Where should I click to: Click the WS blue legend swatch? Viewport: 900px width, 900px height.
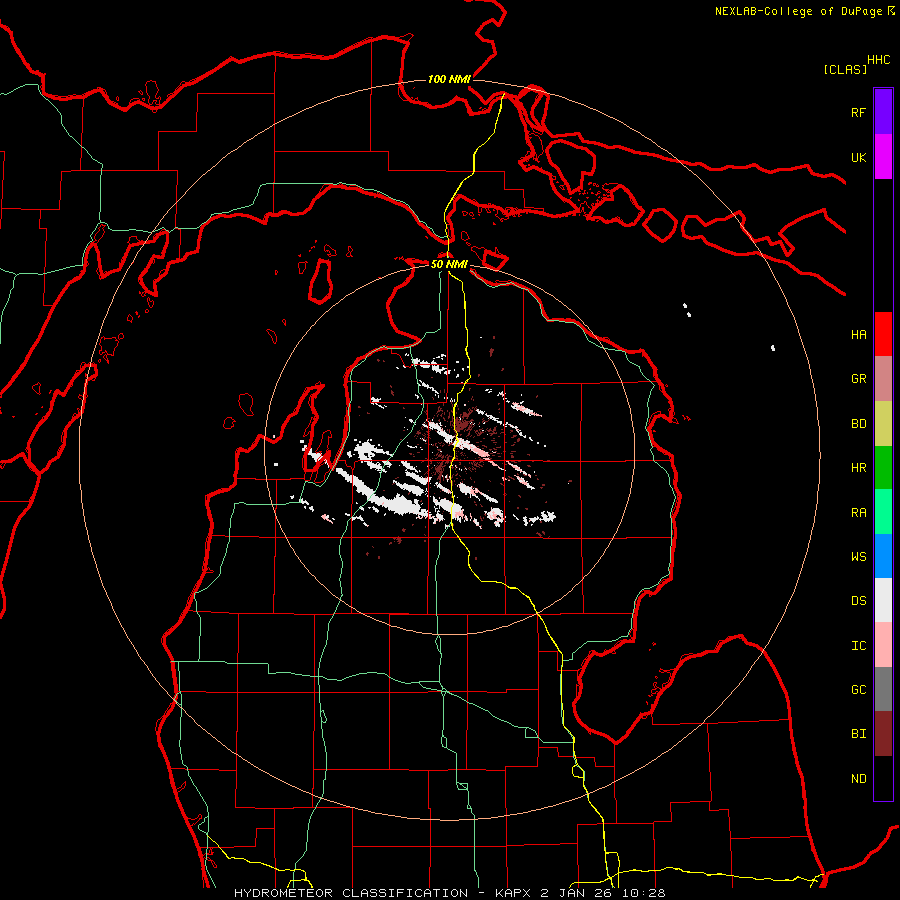click(883, 556)
